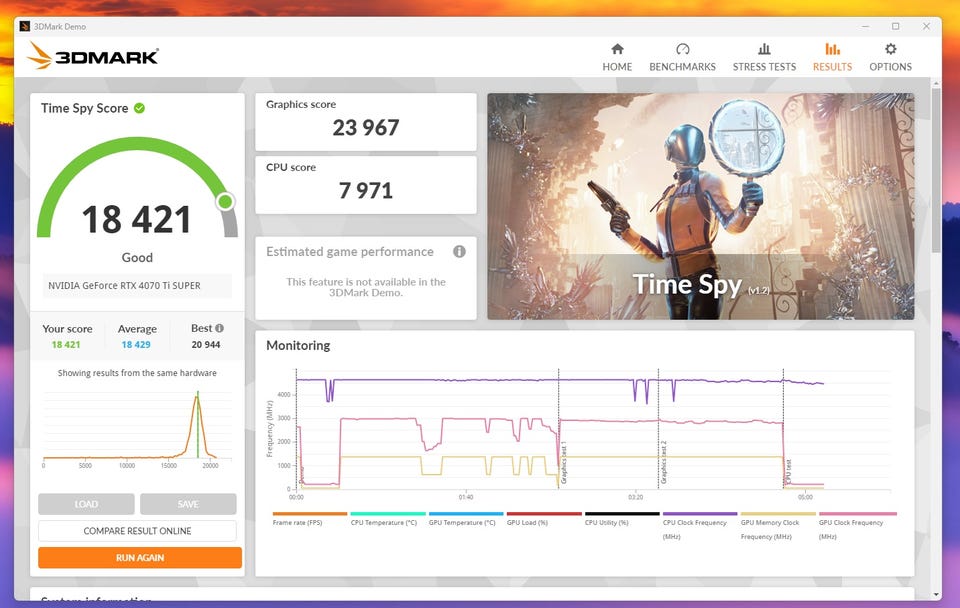Click the Good rating label
960x608 pixels.
click(x=137, y=258)
